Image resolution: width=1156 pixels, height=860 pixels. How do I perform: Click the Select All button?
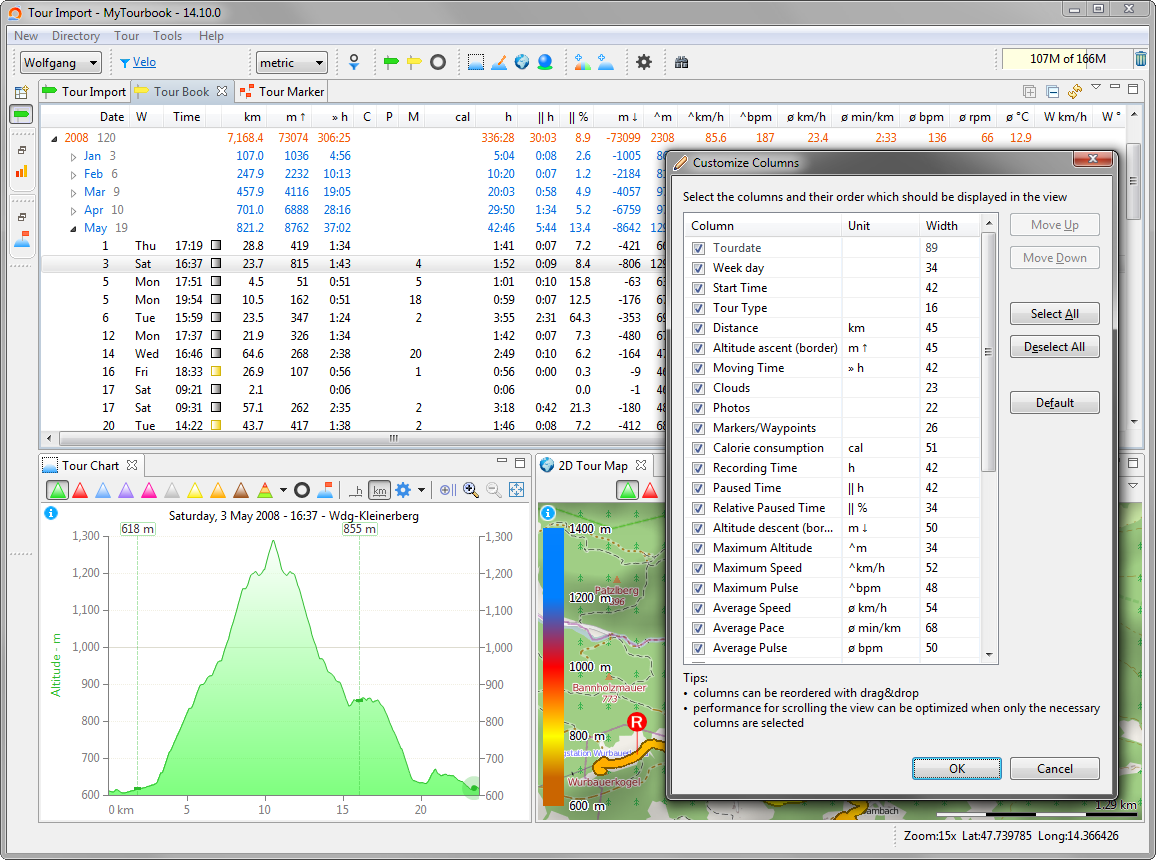click(1054, 314)
